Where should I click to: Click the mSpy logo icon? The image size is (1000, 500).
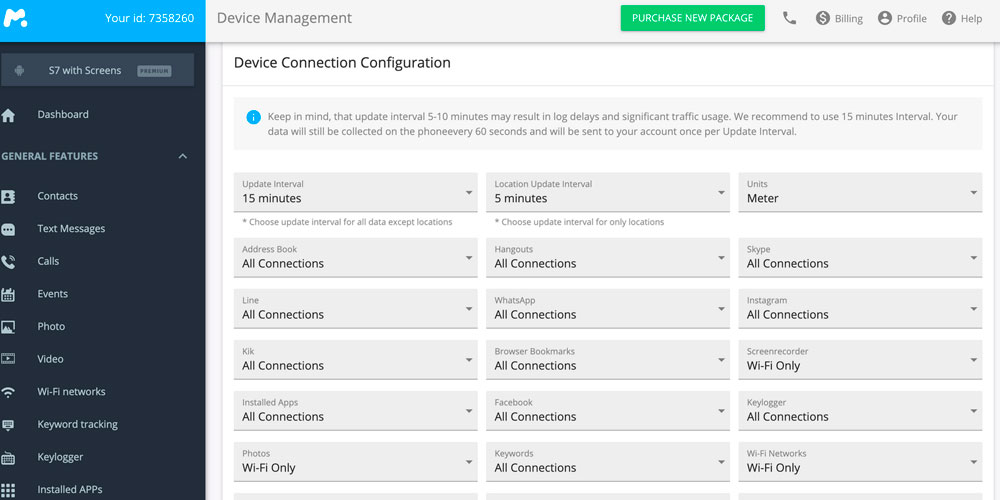coord(15,18)
